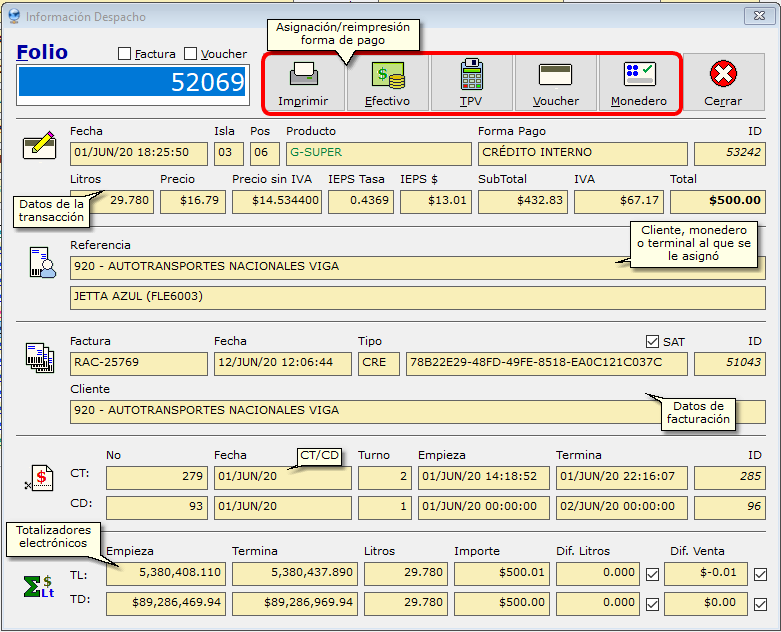Uncheck the SAT checkbox
The image size is (781, 632).
[x=653, y=342]
